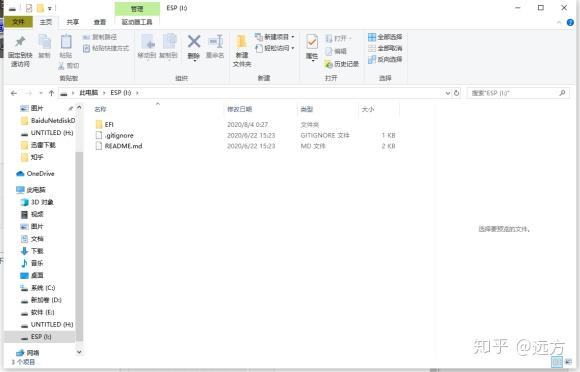Open the Drive Tools tab
The width and height of the screenshot is (580, 372).
[137, 22]
